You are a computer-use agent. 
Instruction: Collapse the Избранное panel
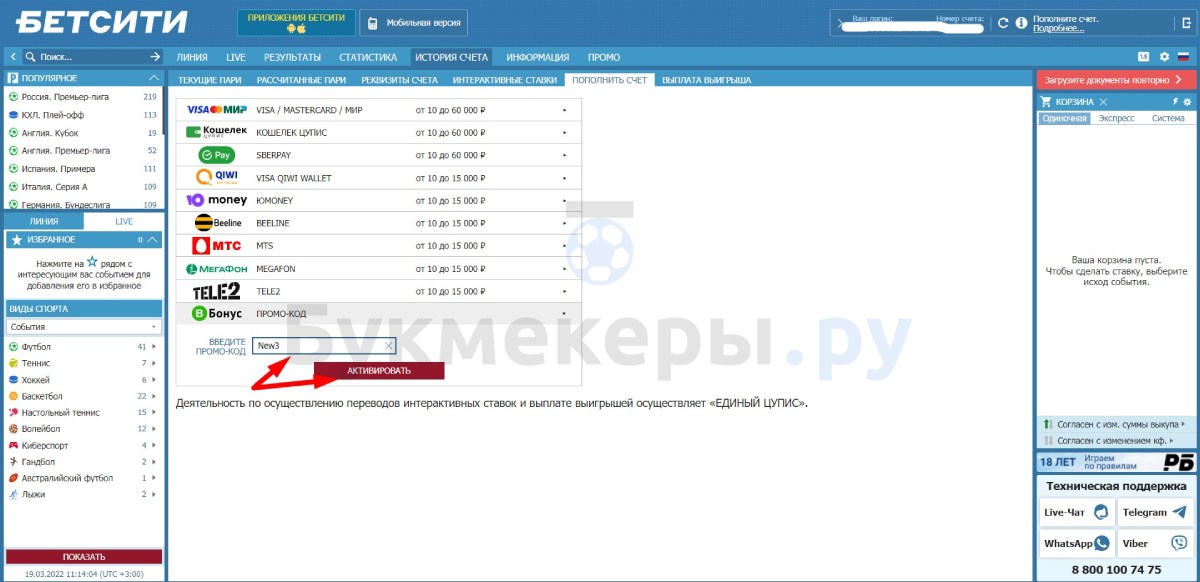pos(152,240)
